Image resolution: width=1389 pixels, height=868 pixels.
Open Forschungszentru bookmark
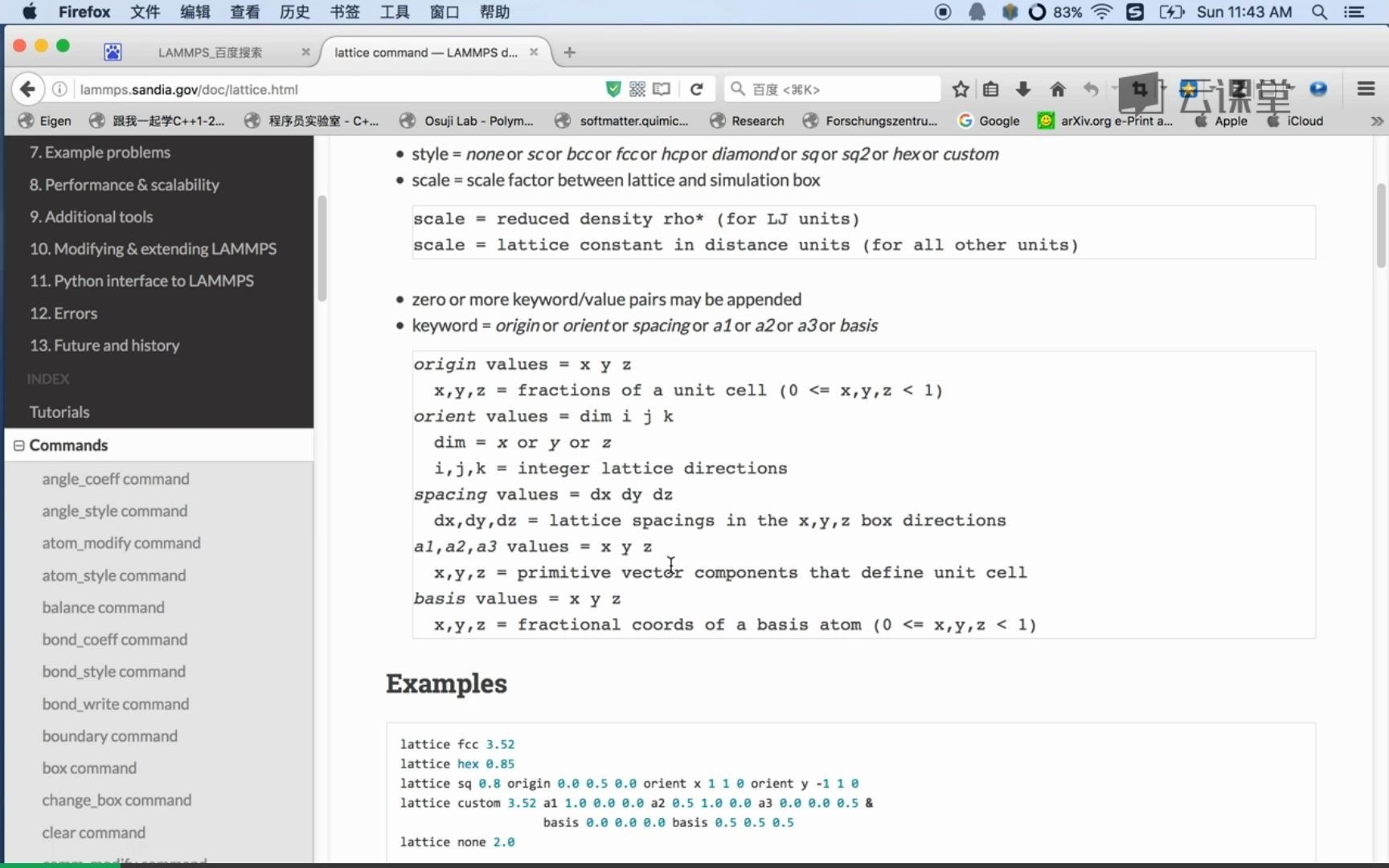coord(871,121)
